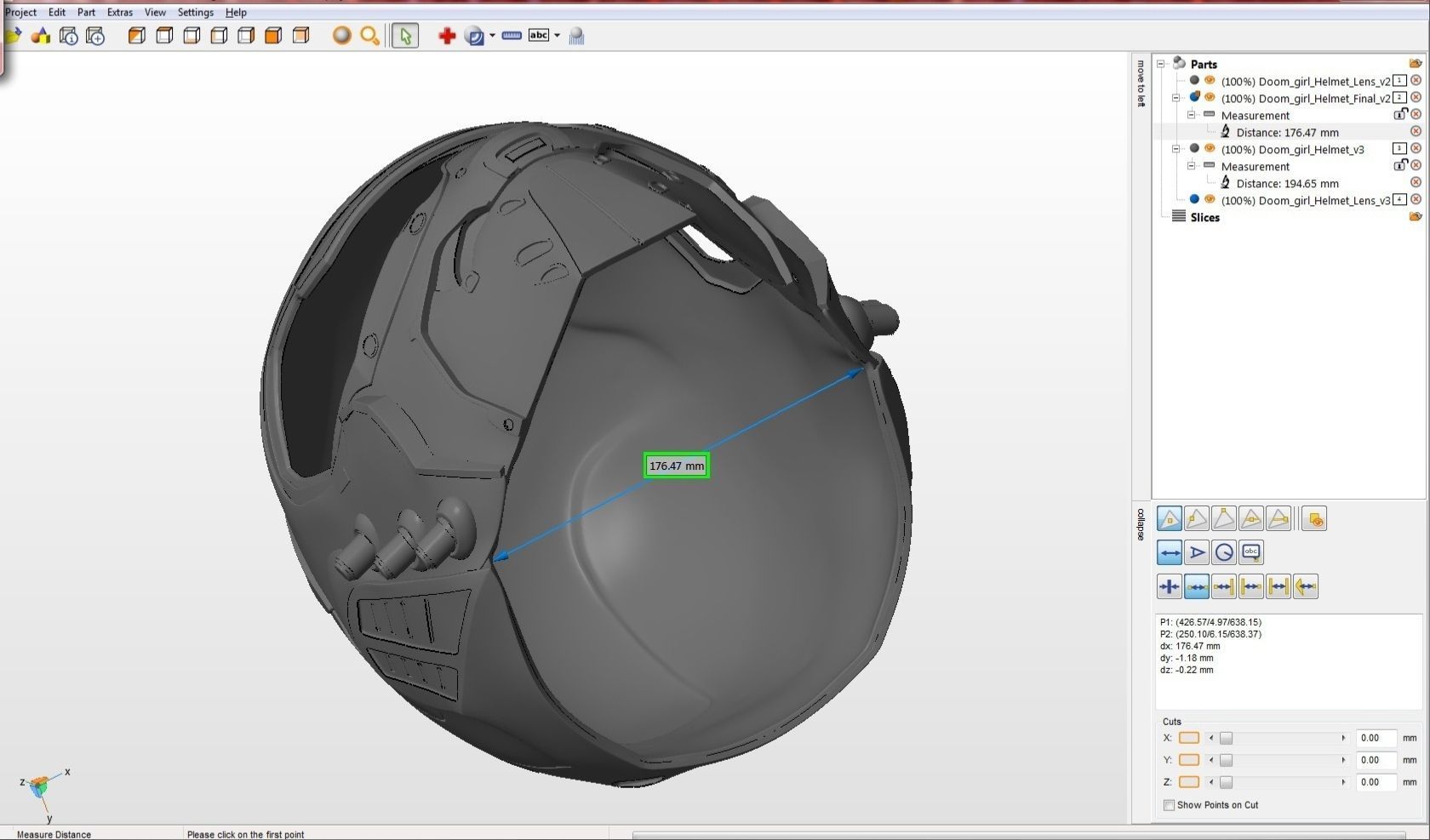Select Doom_girl_Helmet_Lens_v3 part in tree
The image size is (1430, 840).
click(1305, 200)
